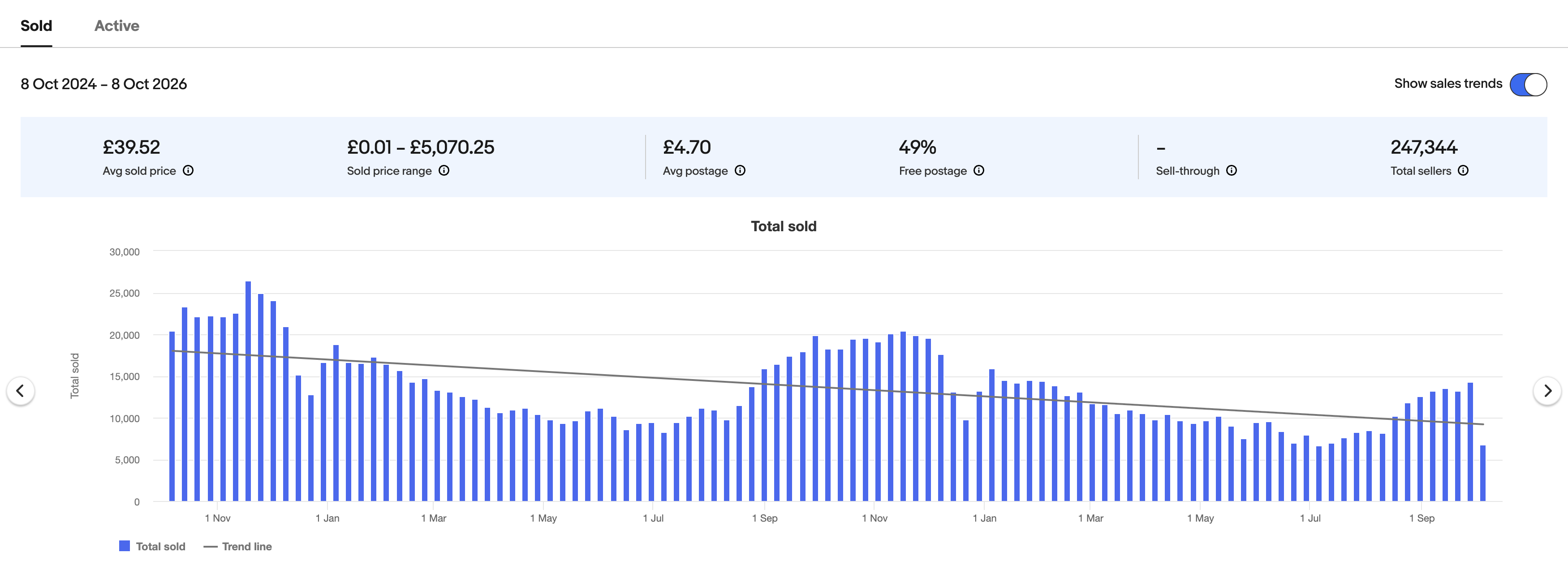Screen dimensions: 1568x570
Task: Switch to the Active tab
Action: [116, 26]
